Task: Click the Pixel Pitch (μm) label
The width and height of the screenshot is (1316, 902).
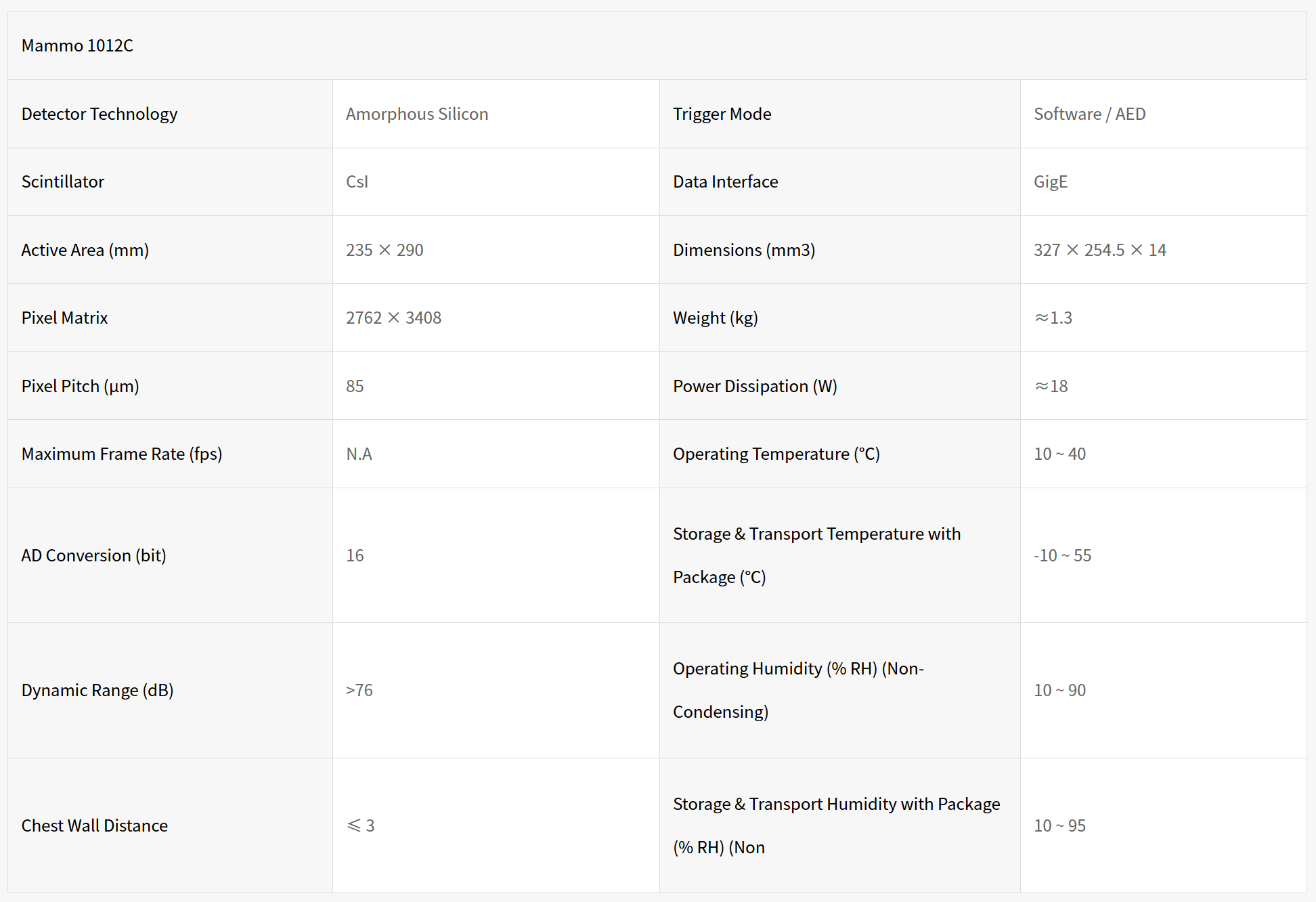Action: point(80,386)
